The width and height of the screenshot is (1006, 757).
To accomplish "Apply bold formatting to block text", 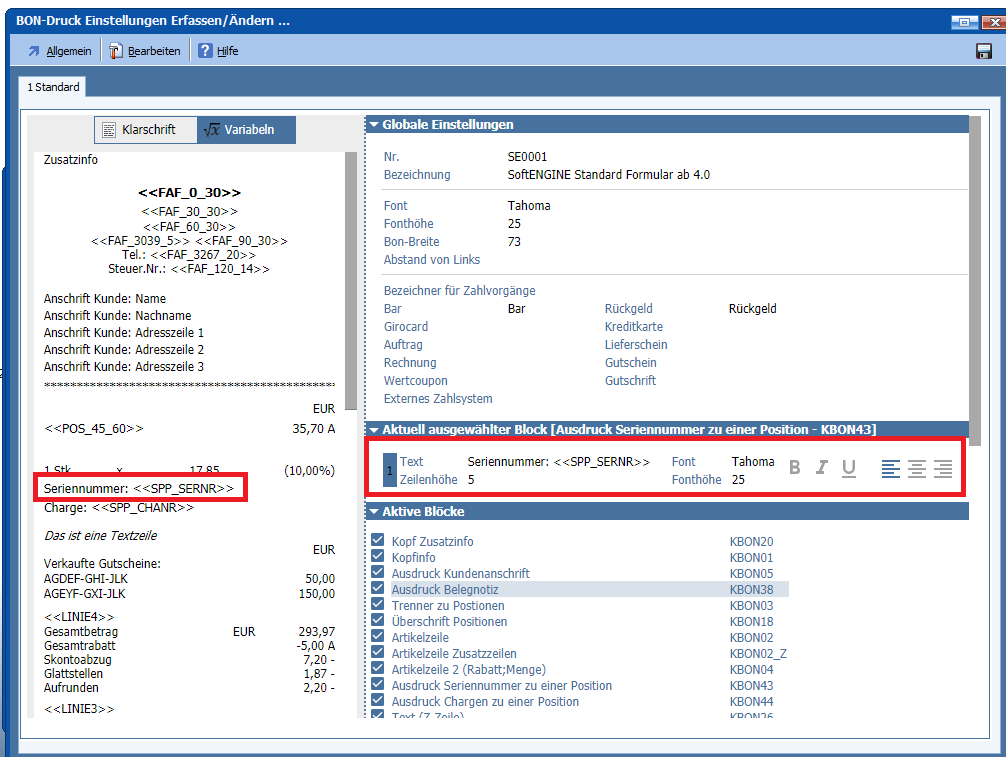I will [795, 468].
